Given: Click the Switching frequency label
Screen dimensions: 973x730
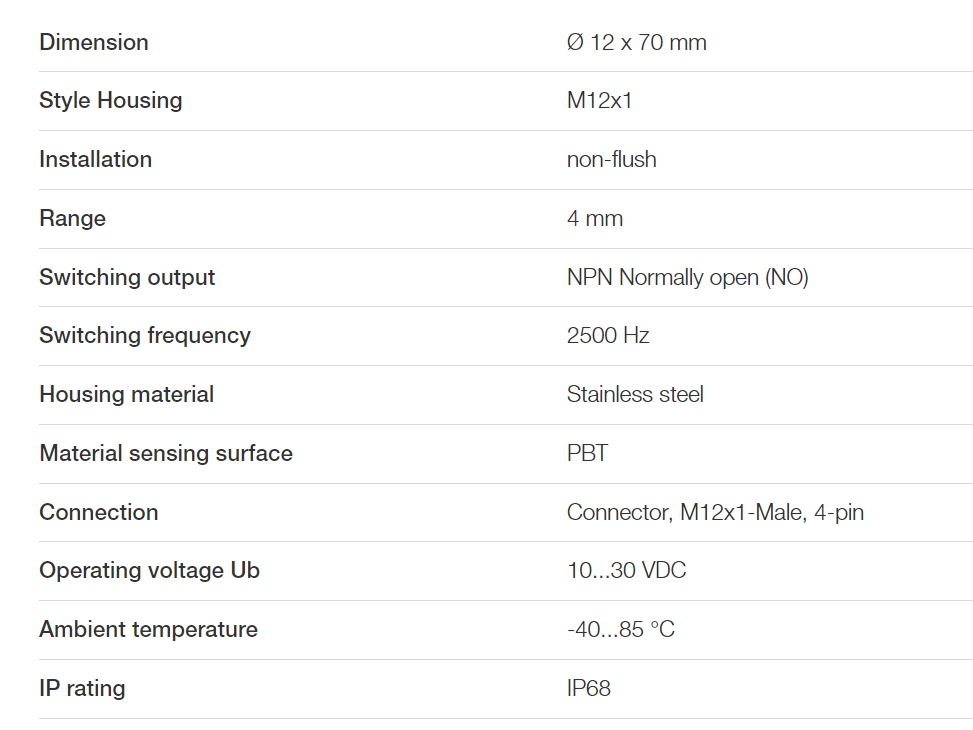Looking at the screenshot, I should 145,335.
